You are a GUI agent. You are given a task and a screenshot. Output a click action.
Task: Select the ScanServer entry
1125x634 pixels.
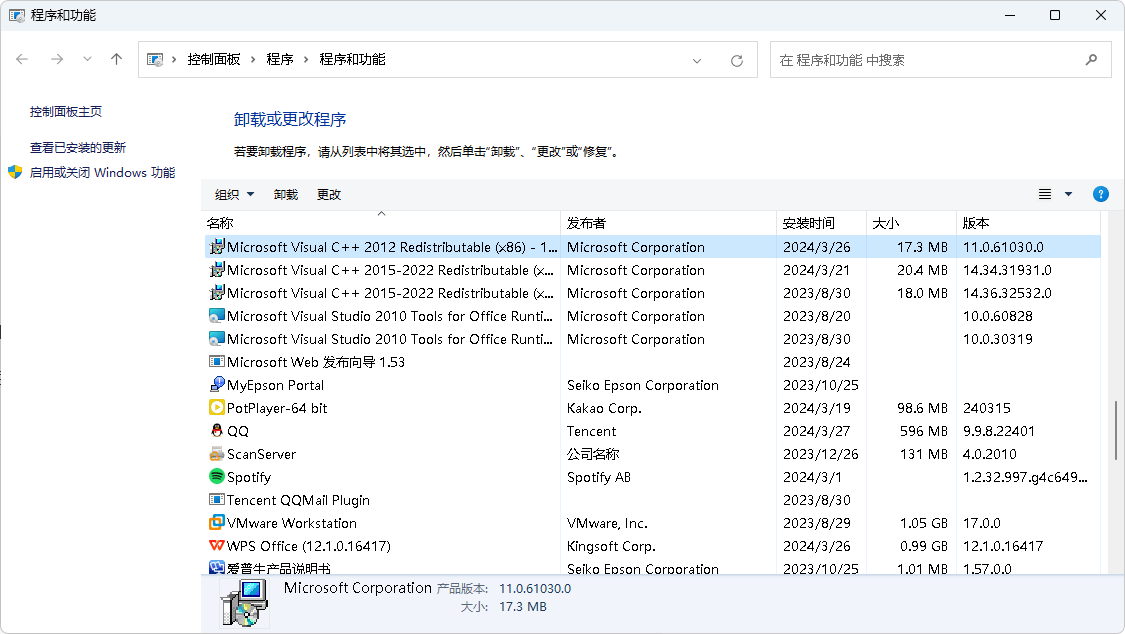653,454
